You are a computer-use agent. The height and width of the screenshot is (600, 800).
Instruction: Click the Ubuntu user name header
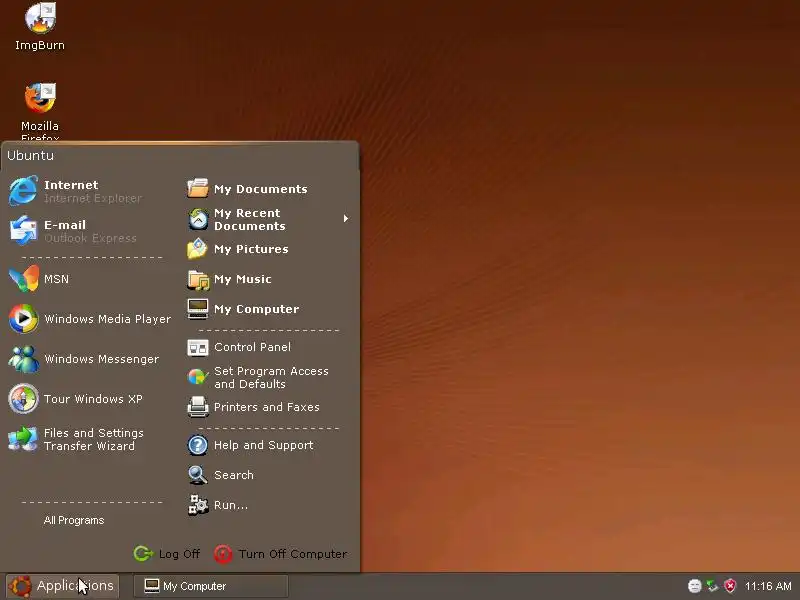tap(31, 156)
